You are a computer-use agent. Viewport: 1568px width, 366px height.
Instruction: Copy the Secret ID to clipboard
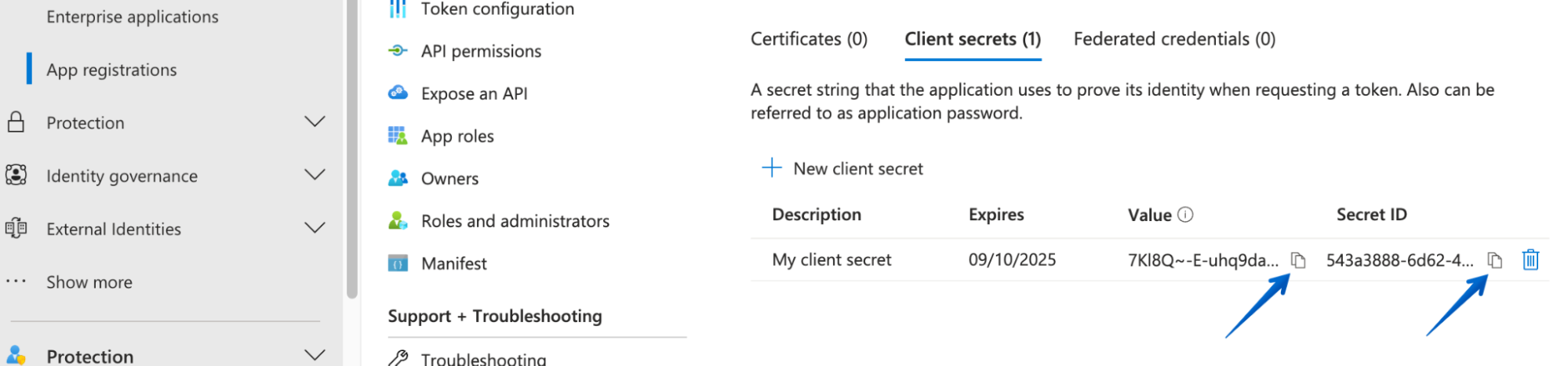(1495, 260)
